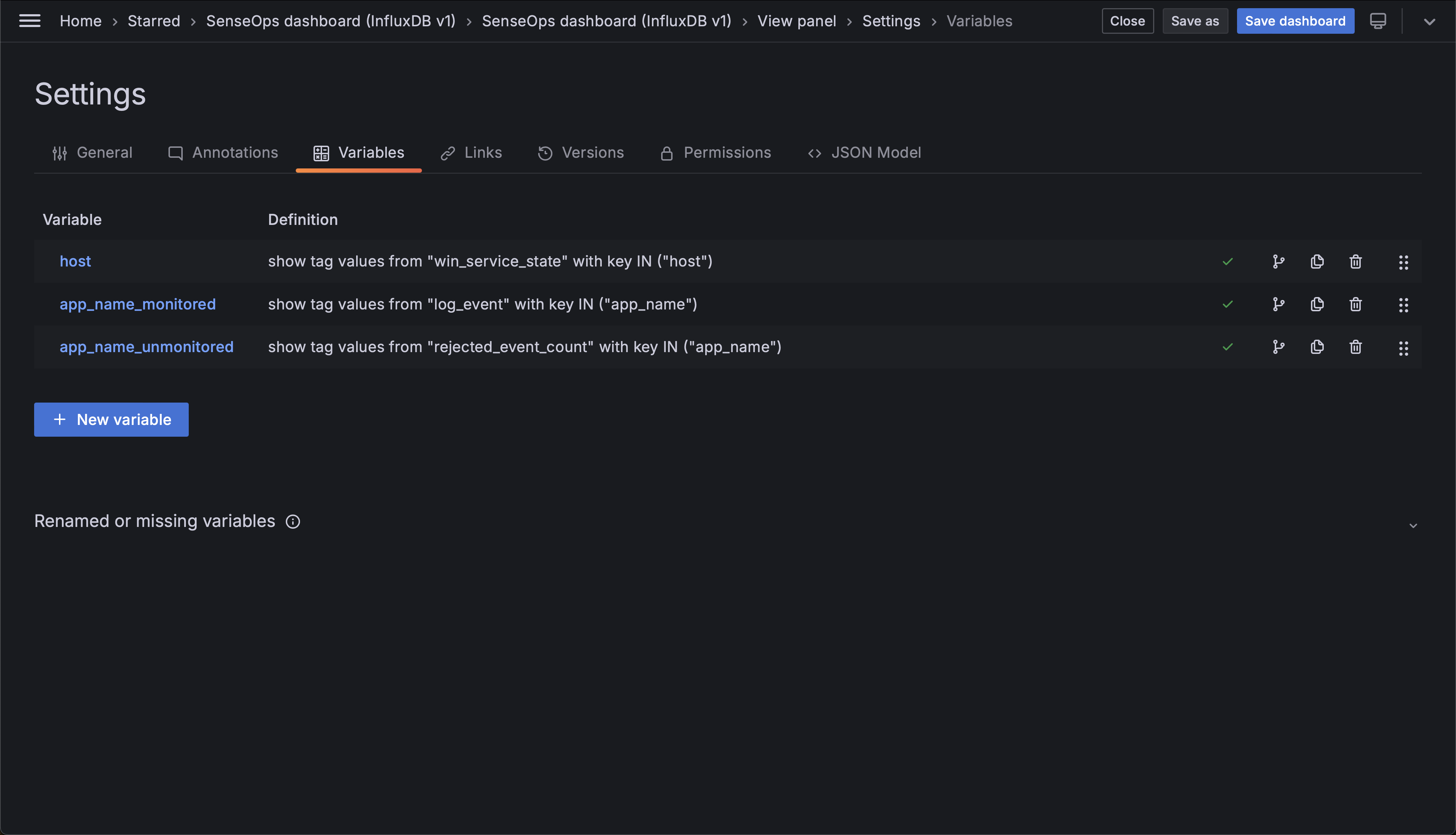Image resolution: width=1456 pixels, height=835 pixels.
Task: Run the app_name_unmonitored variable query
Action: [x=1278, y=347]
